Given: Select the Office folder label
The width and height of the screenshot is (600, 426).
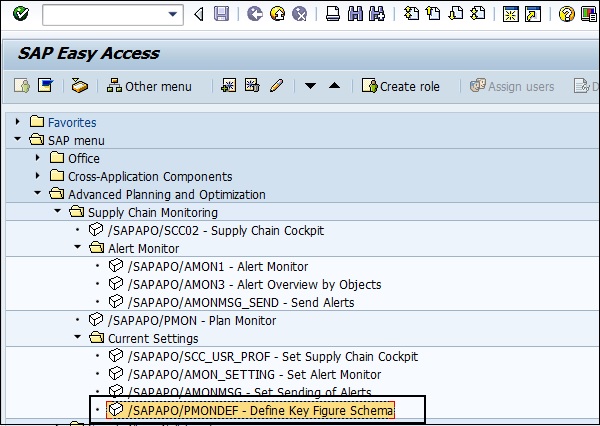Looking at the screenshot, I should click(x=84, y=158).
